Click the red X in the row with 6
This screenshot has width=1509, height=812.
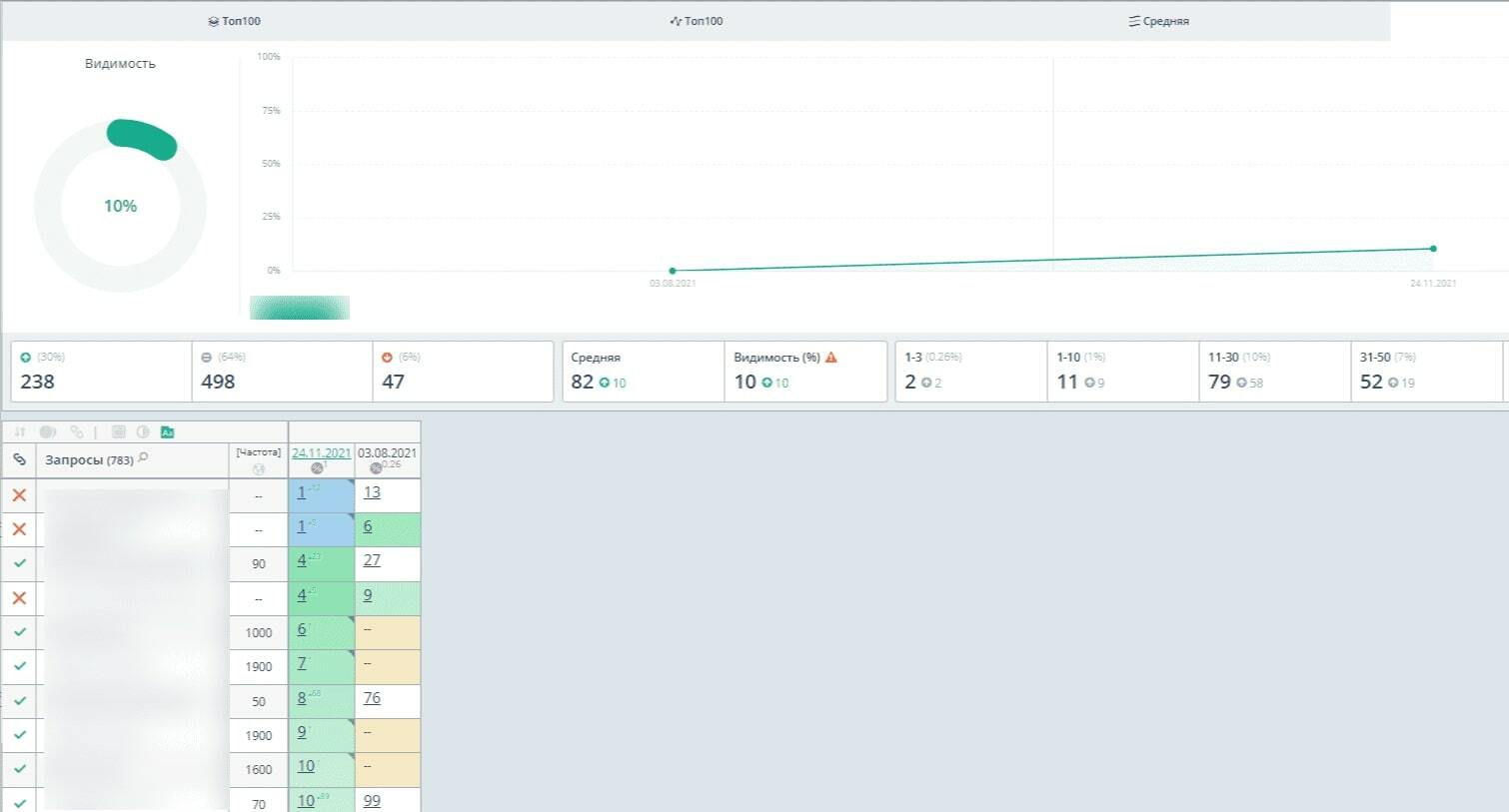(x=19, y=529)
